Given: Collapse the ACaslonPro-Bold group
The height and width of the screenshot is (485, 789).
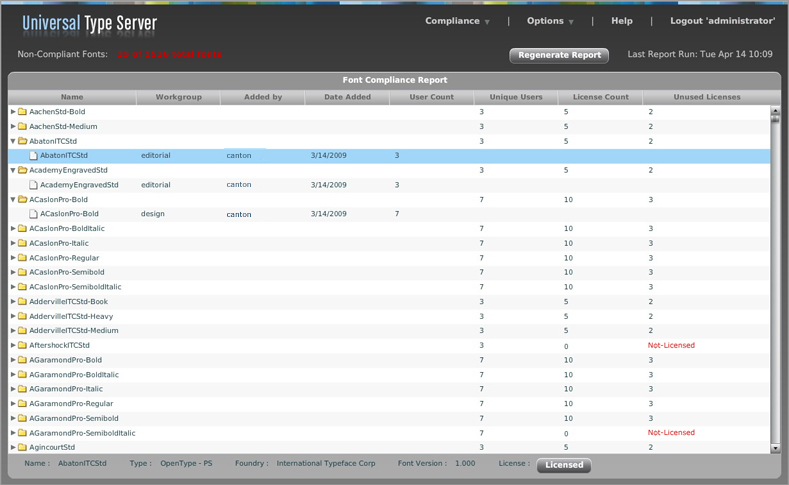Looking at the screenshot, I should (13, 200).
